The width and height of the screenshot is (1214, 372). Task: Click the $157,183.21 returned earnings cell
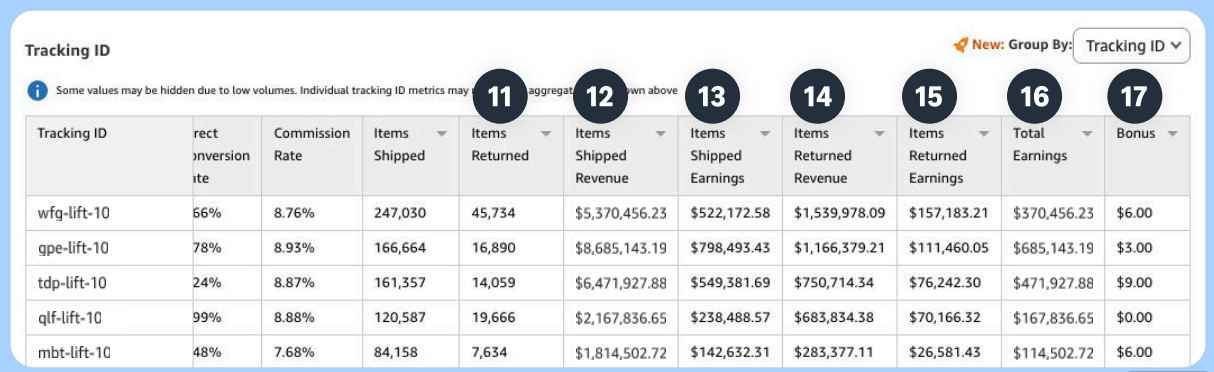pos(949,213)
